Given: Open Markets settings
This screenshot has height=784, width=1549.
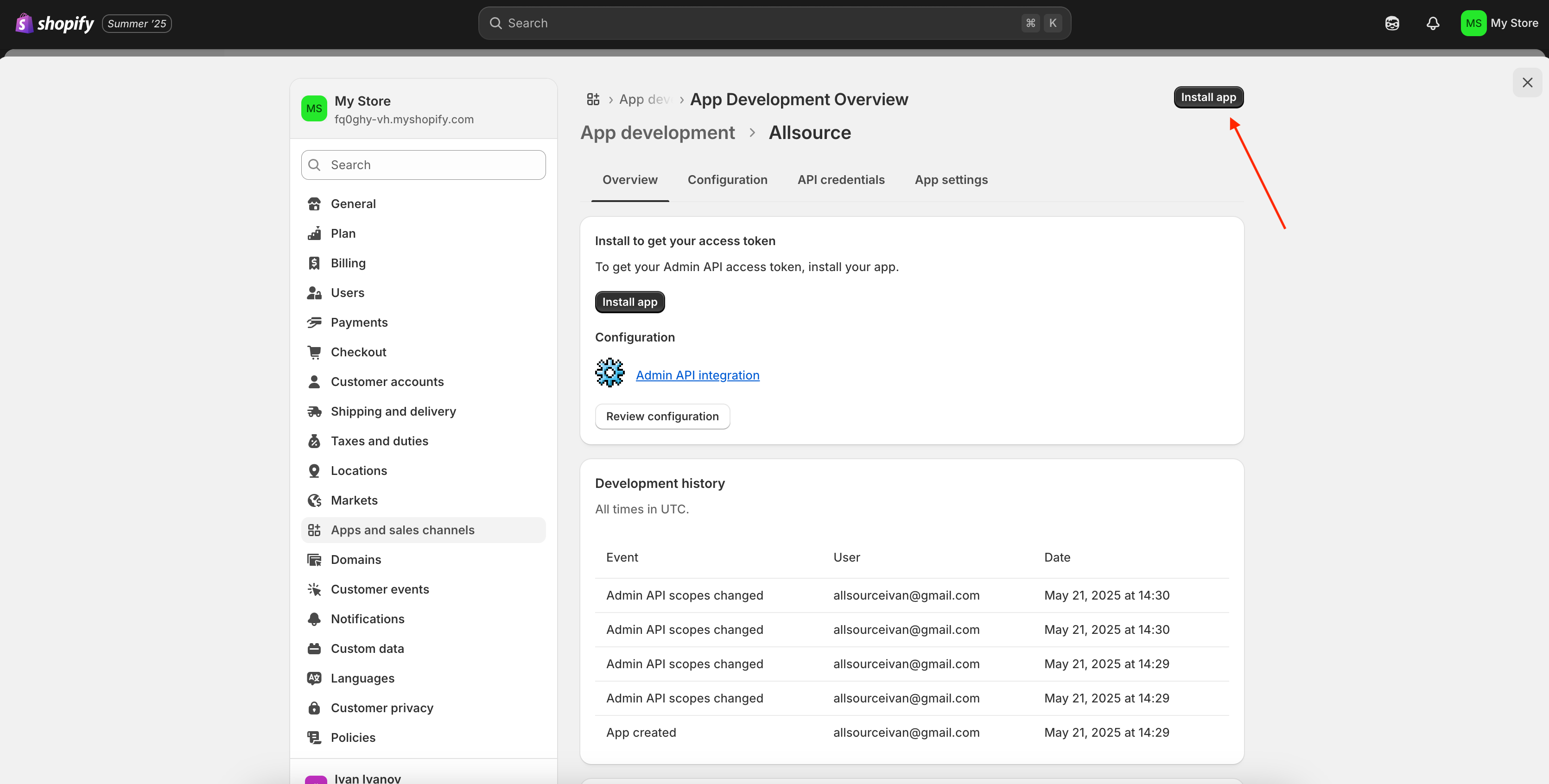Looking at the screenshot, I should point(354,500).
